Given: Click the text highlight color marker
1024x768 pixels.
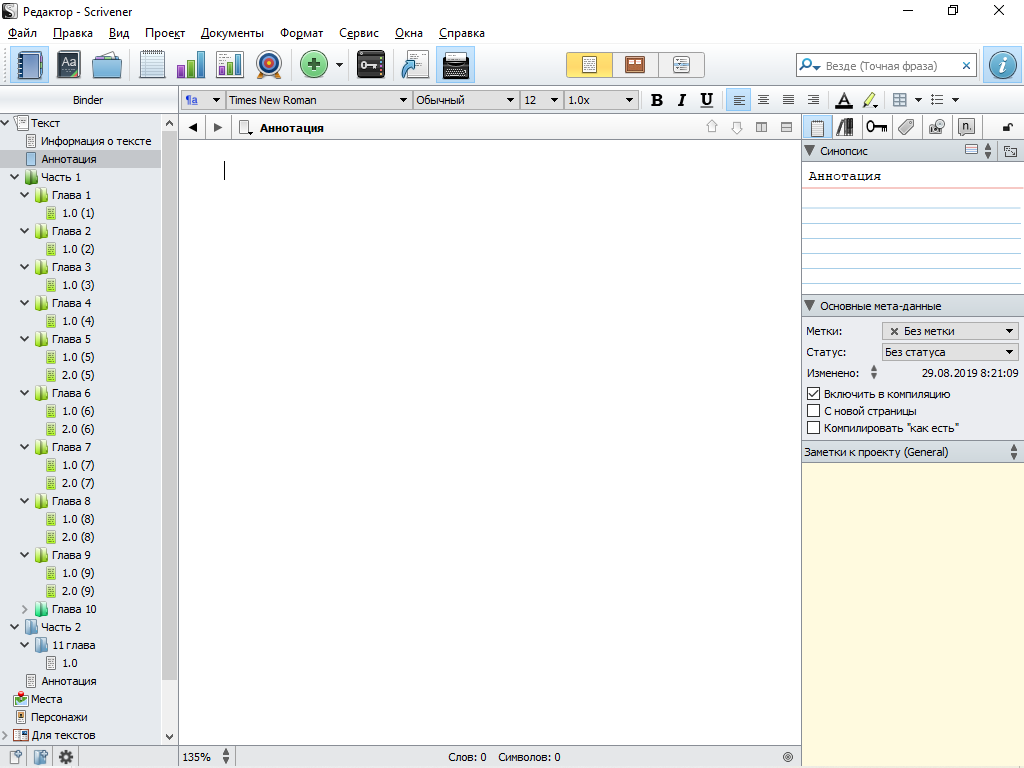Looking at the screenshot, I should pos(869,100).
